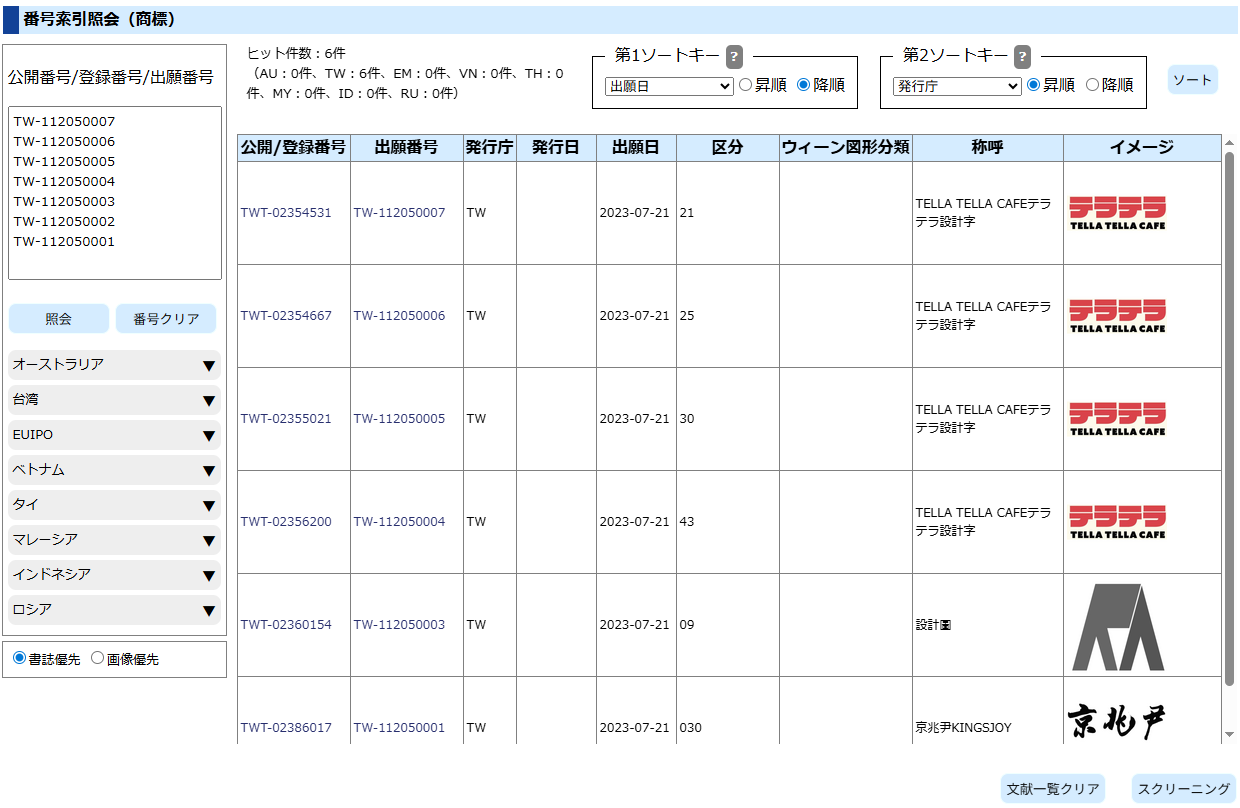Click the スクリーニング button
The width and height of the screenshot is (1240, 808).
1183,789
